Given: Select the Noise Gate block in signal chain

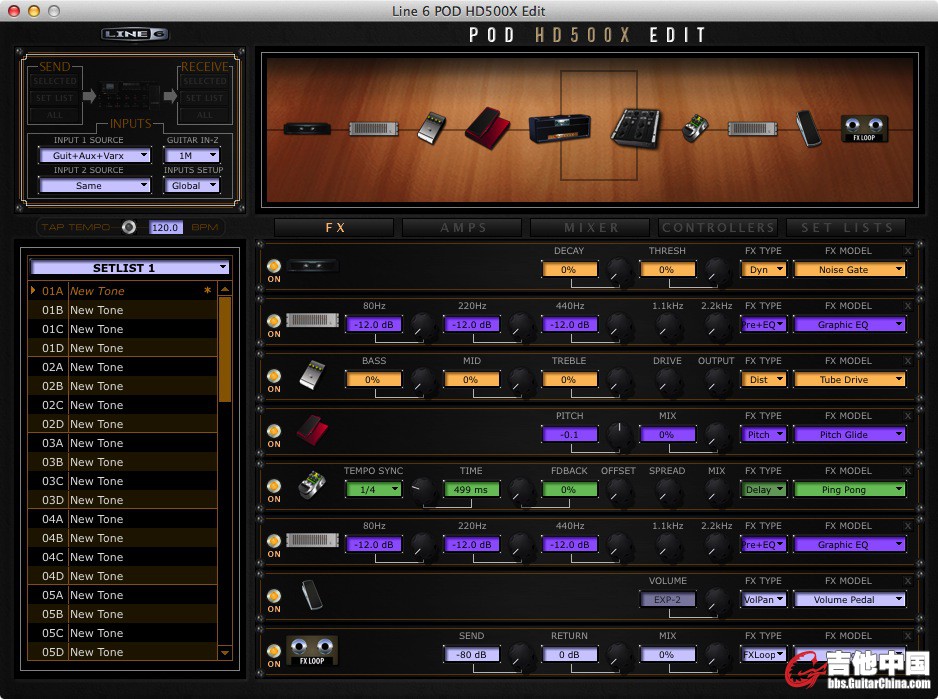Looking at the screenshot, I should pos(307,128).
